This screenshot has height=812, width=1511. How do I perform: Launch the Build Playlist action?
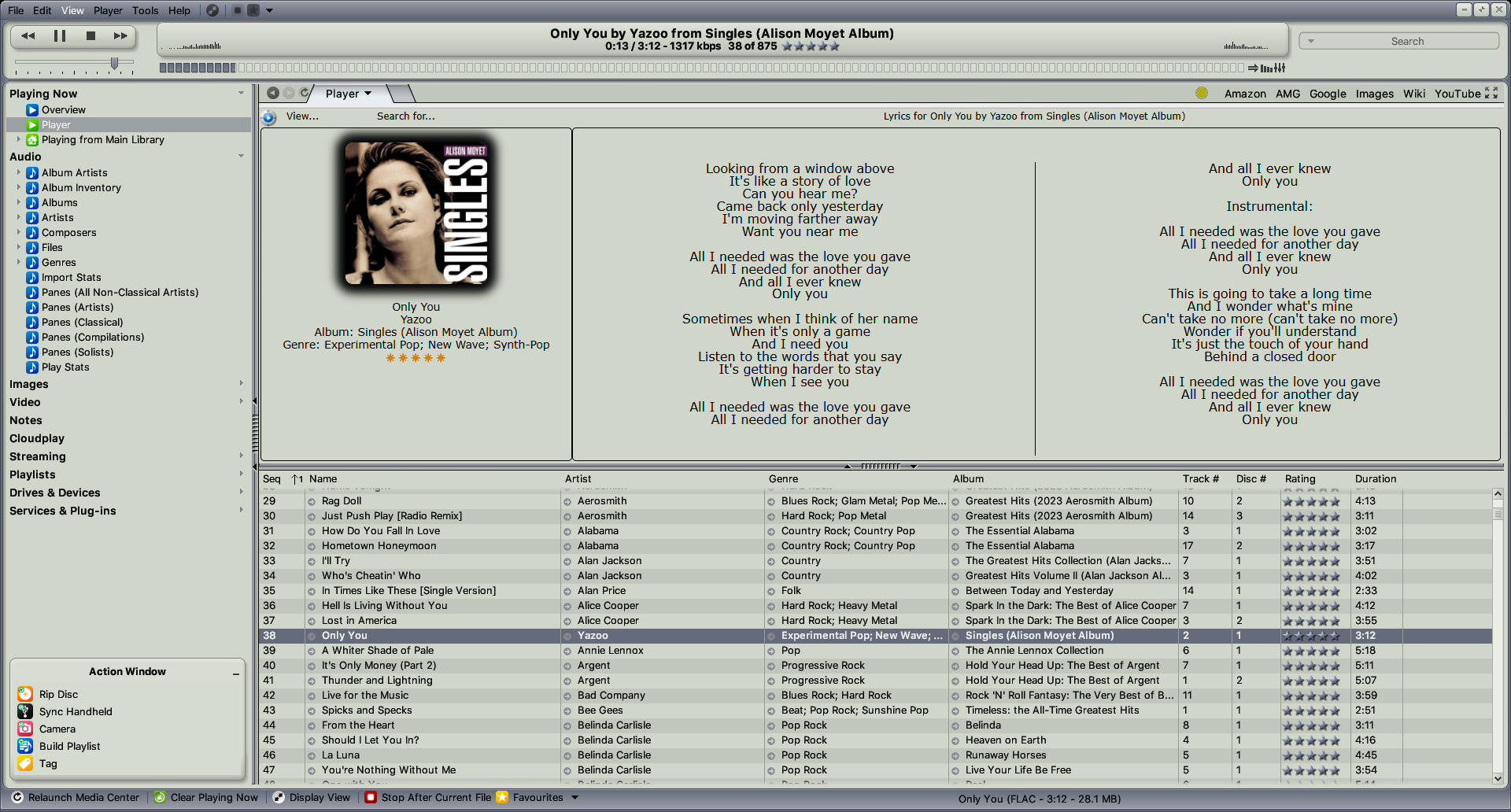point(58,746)
